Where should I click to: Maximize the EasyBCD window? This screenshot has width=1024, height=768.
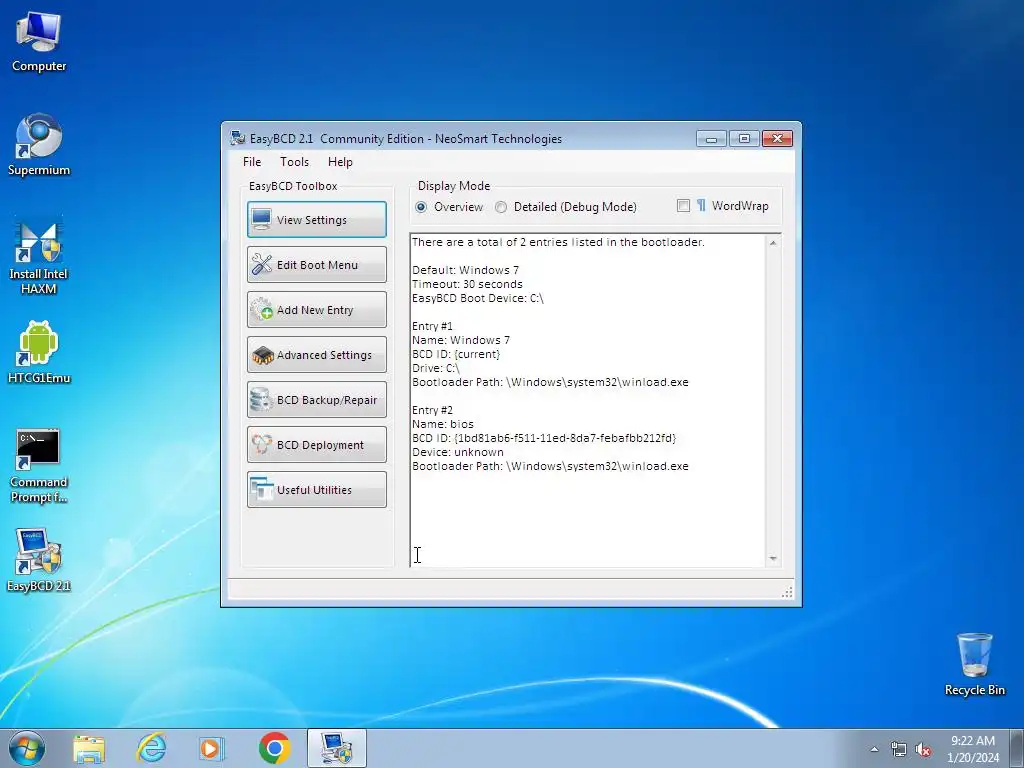click(744, 138)
